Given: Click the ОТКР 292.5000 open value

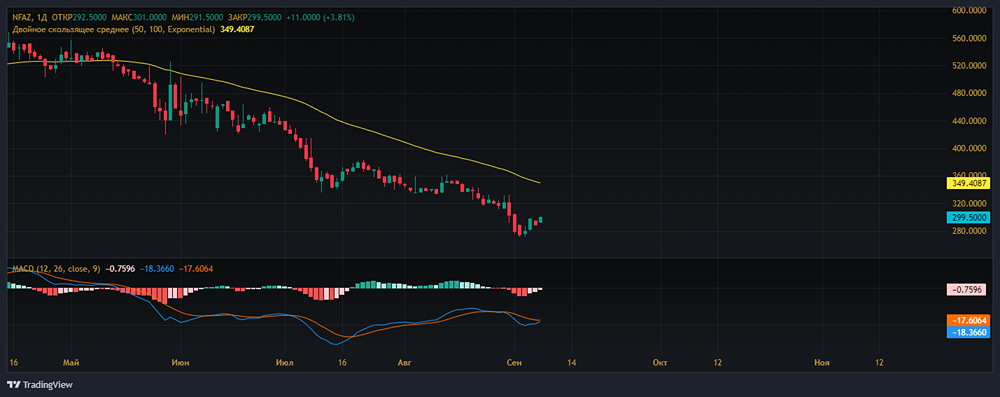Looking at the screenshot, I should (78, 17).
